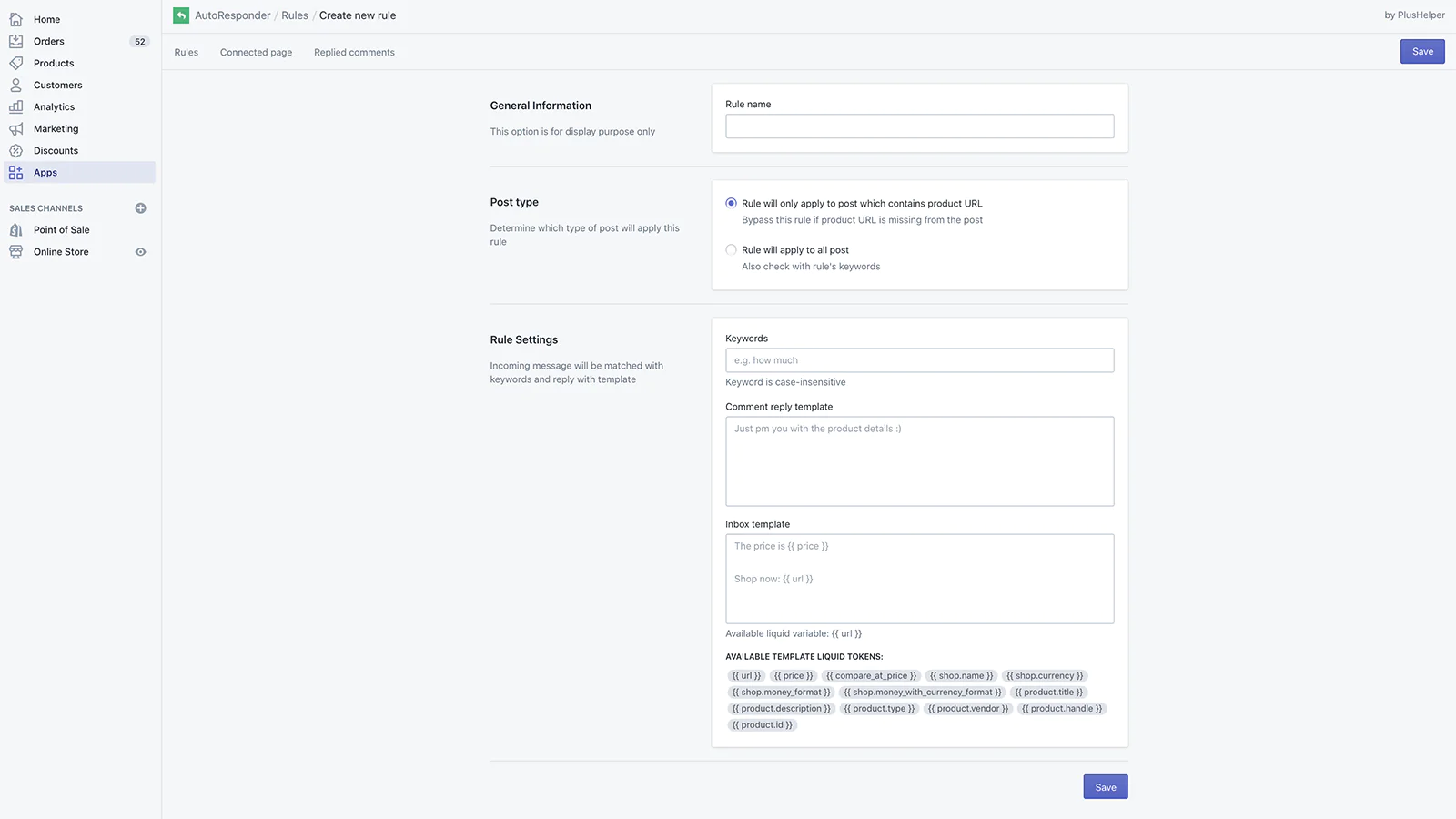Select 'Rule will apply to all post' option
The width and height of the screenshot is (1456, 819).
731,249
